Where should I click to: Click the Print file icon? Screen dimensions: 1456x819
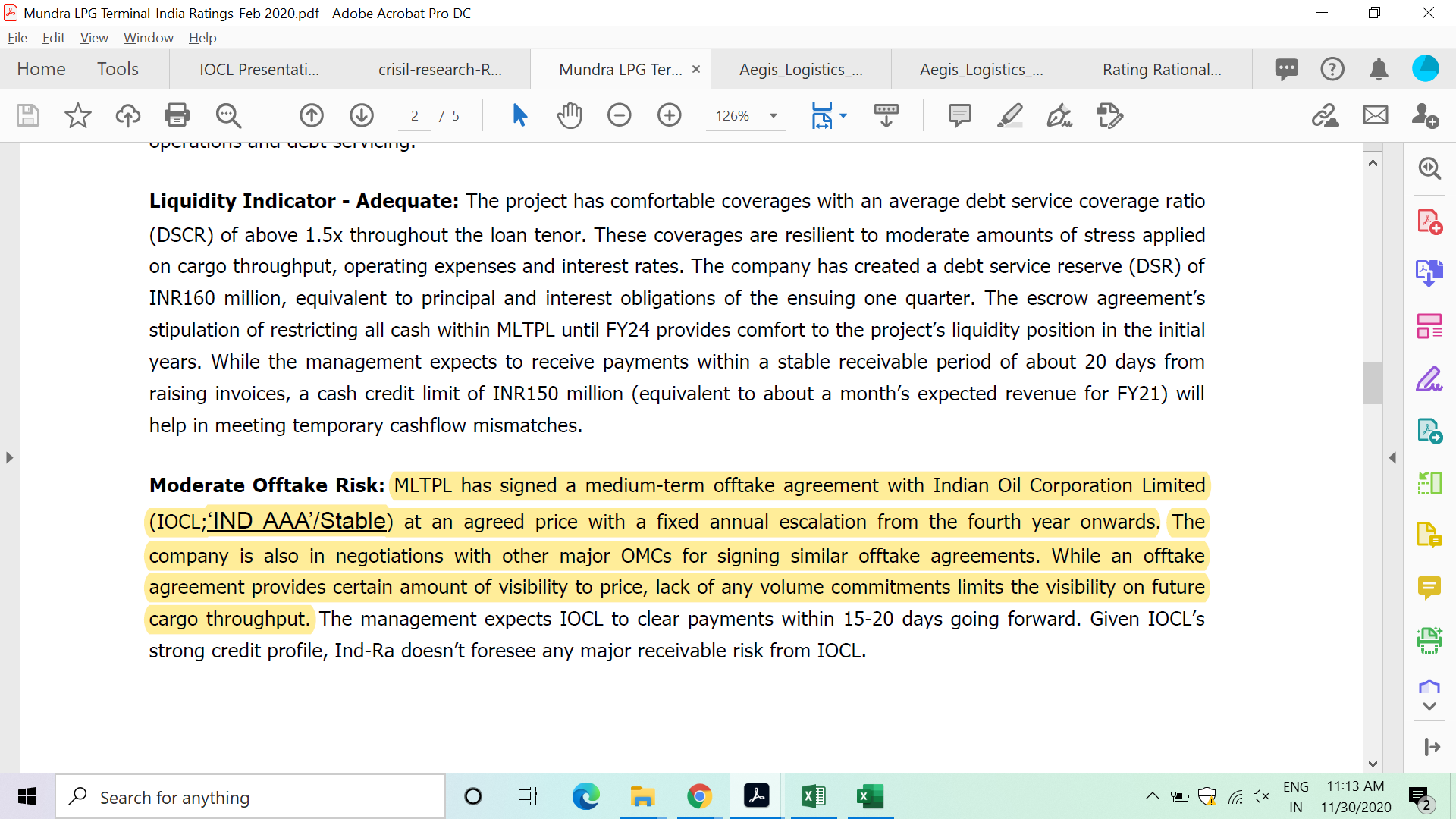(177, 115)
